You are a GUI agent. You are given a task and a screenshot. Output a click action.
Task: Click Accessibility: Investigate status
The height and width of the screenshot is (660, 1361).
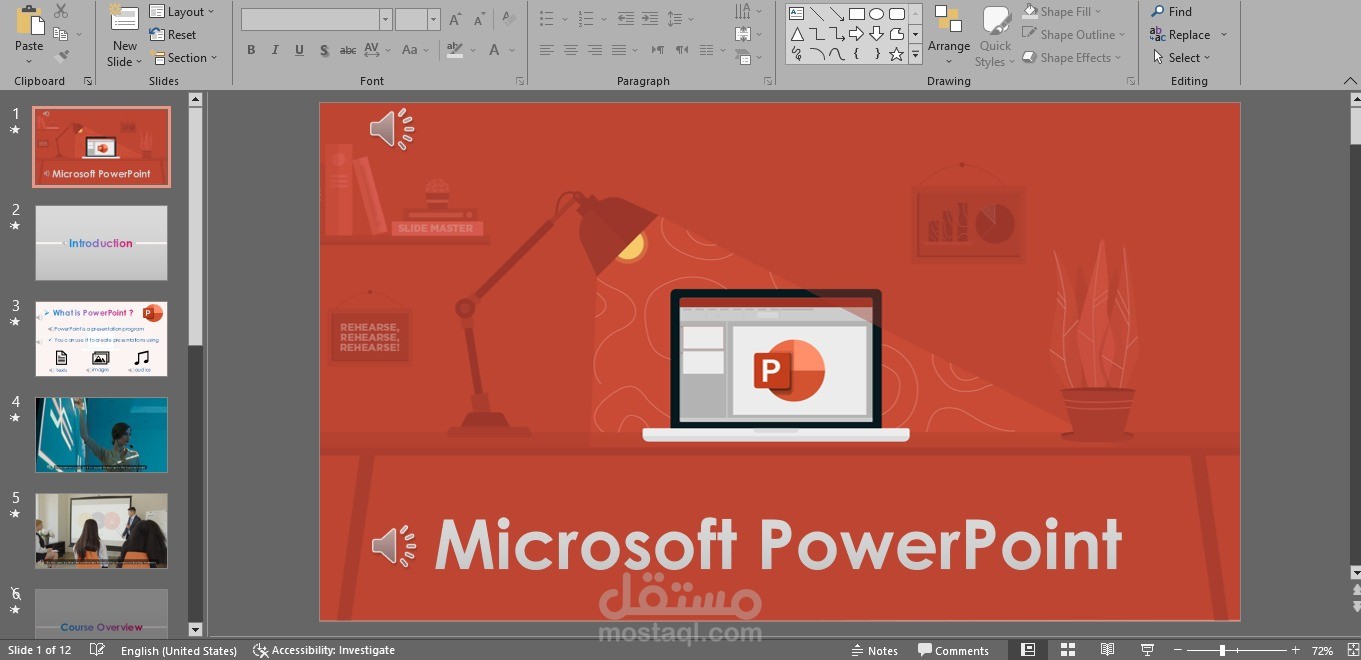(x=324, y=650)
